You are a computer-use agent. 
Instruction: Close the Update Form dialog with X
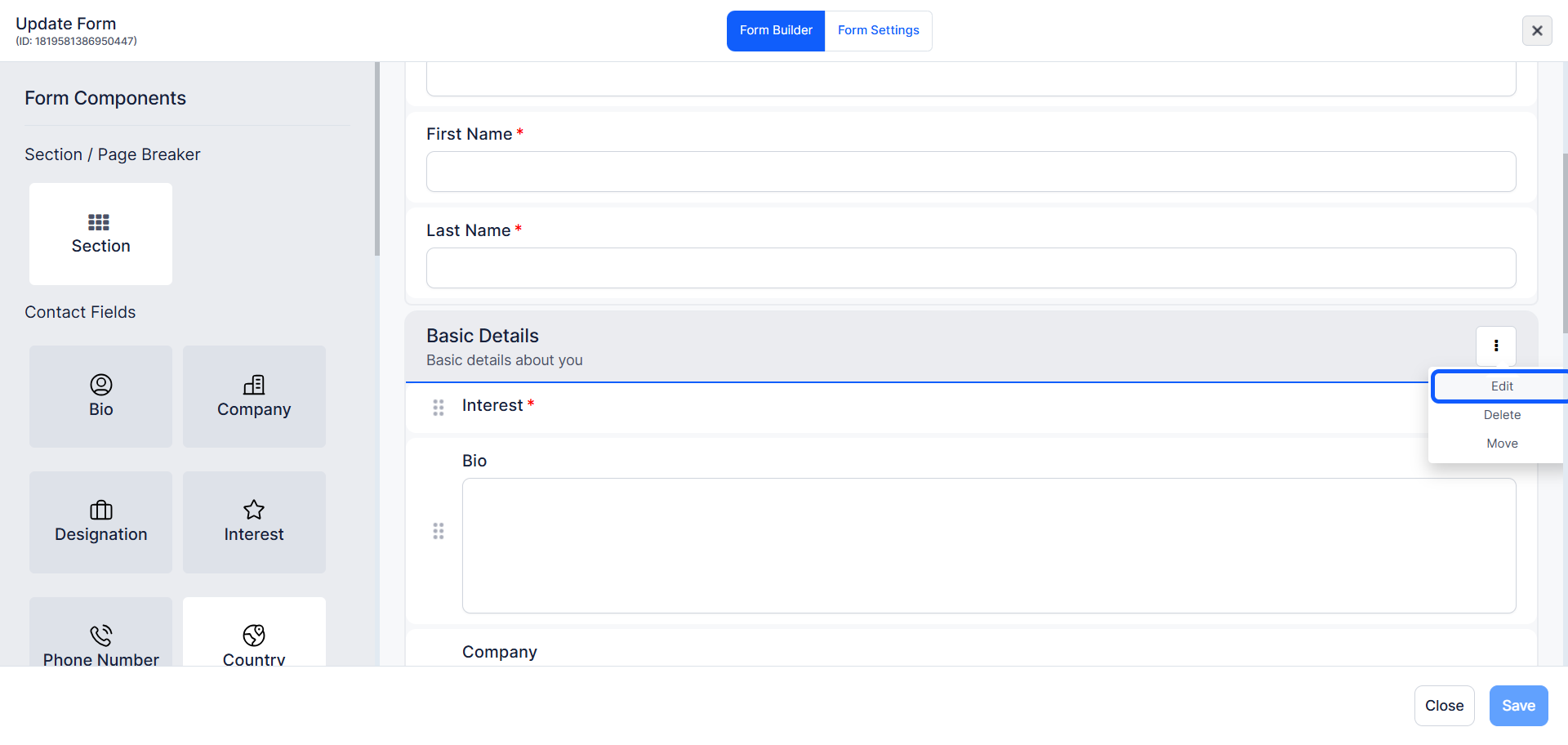pyautogui.click(x=1537, y=30)
